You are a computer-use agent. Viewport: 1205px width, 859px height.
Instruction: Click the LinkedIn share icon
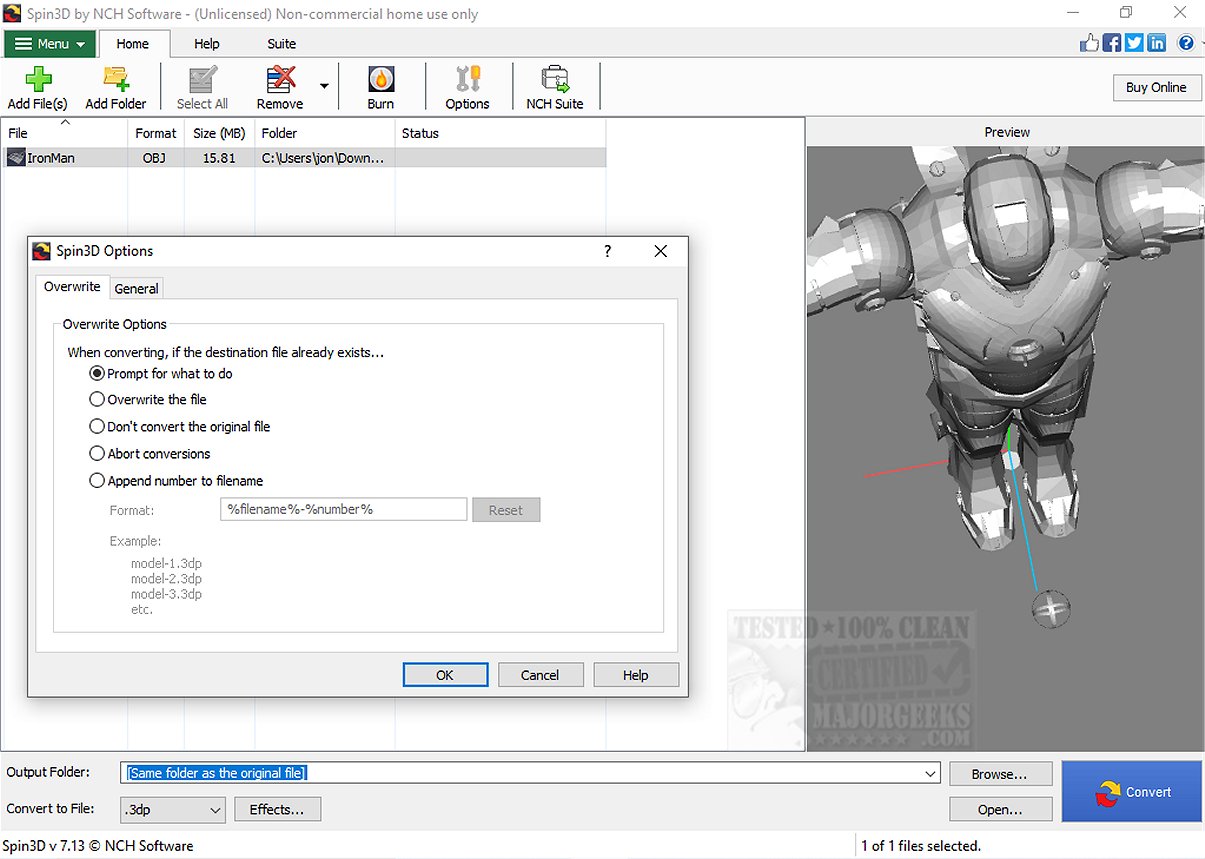[x=1157, y=42]
